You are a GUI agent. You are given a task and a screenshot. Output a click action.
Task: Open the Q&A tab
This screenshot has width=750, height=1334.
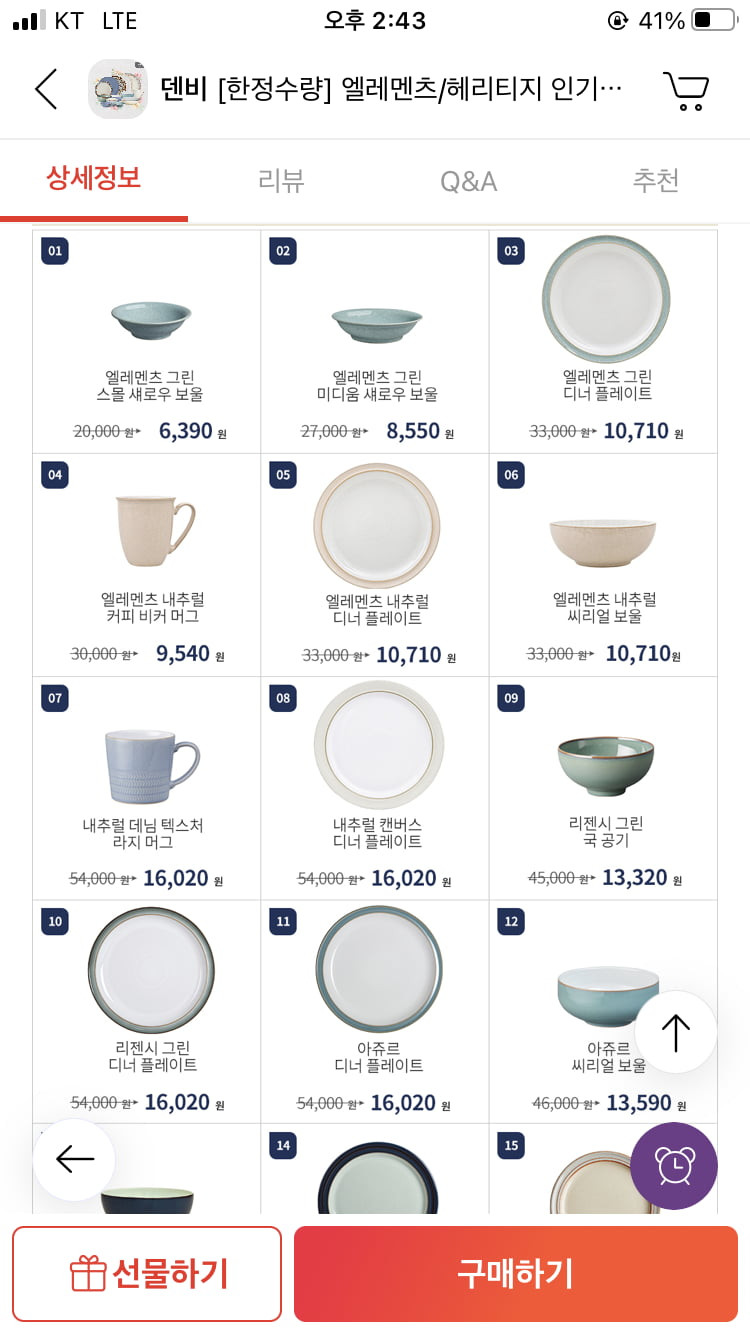tap(468, 181)
